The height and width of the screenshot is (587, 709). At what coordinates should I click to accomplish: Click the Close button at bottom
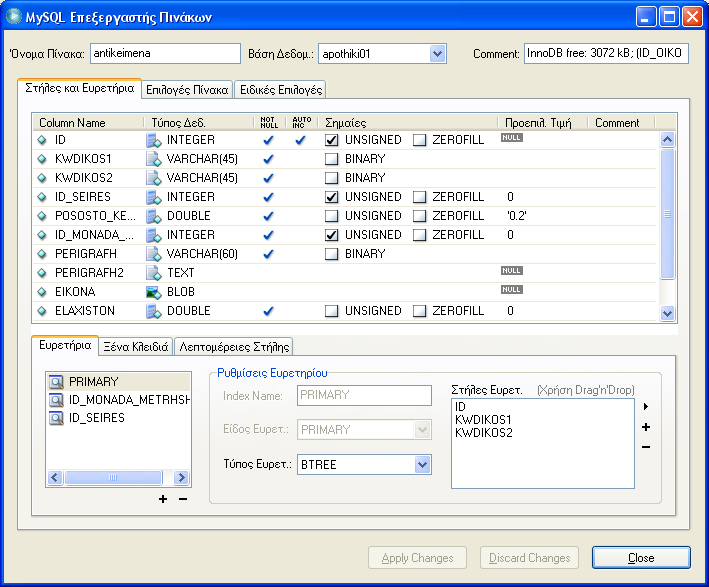[x=641, y=558]
